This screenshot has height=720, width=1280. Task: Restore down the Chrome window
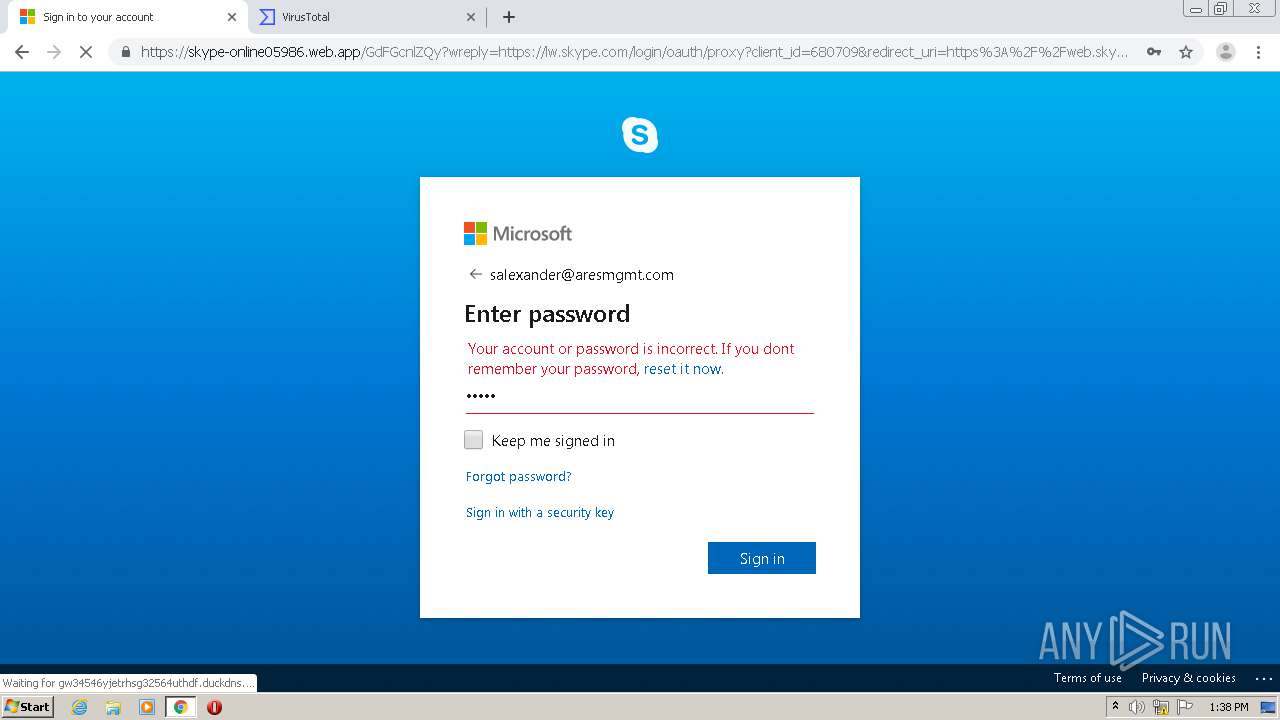1221,9
